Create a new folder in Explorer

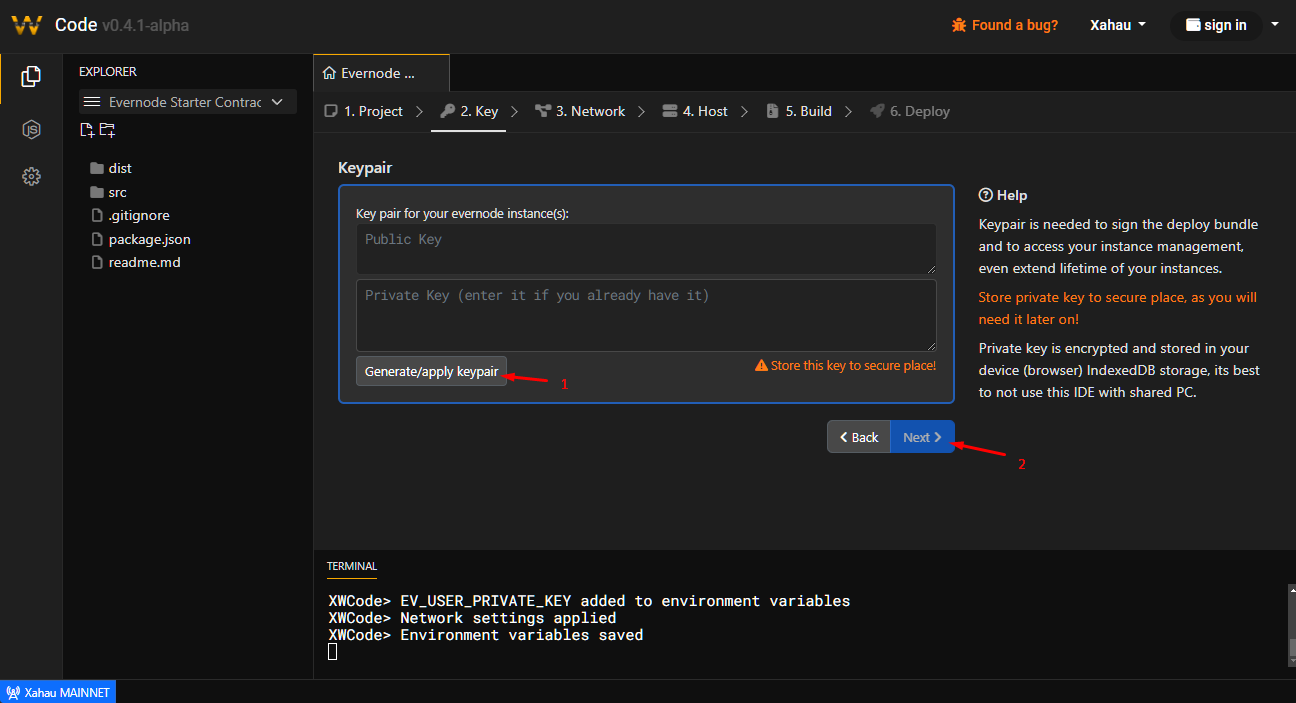[107, 130]
